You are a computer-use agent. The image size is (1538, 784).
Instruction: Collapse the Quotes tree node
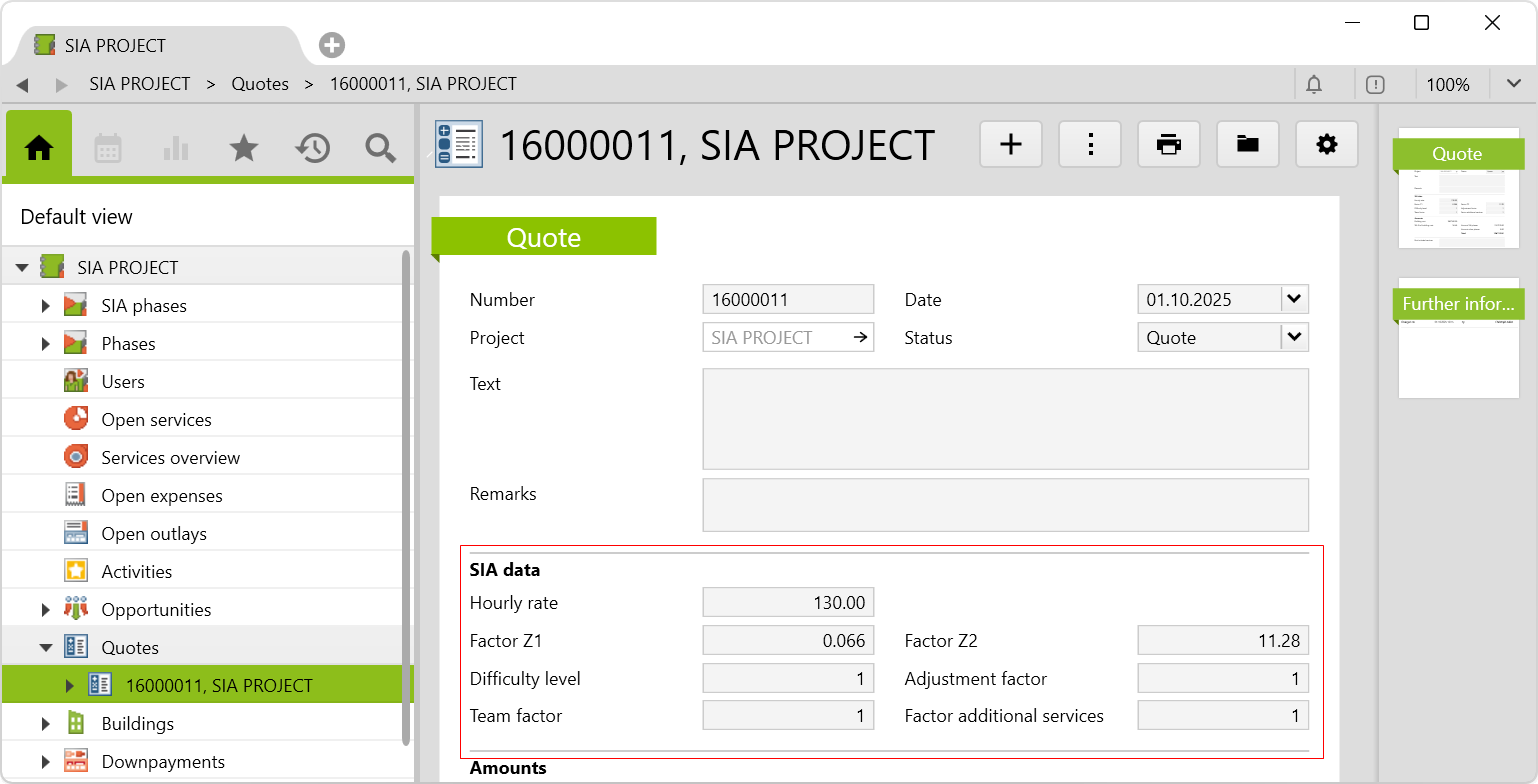[x=45, y=648]
